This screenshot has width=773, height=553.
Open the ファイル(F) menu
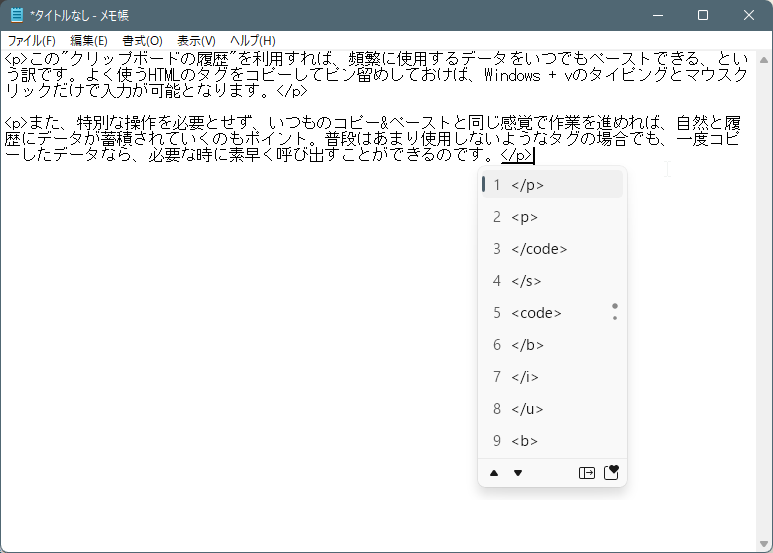(x=31, y=41)
